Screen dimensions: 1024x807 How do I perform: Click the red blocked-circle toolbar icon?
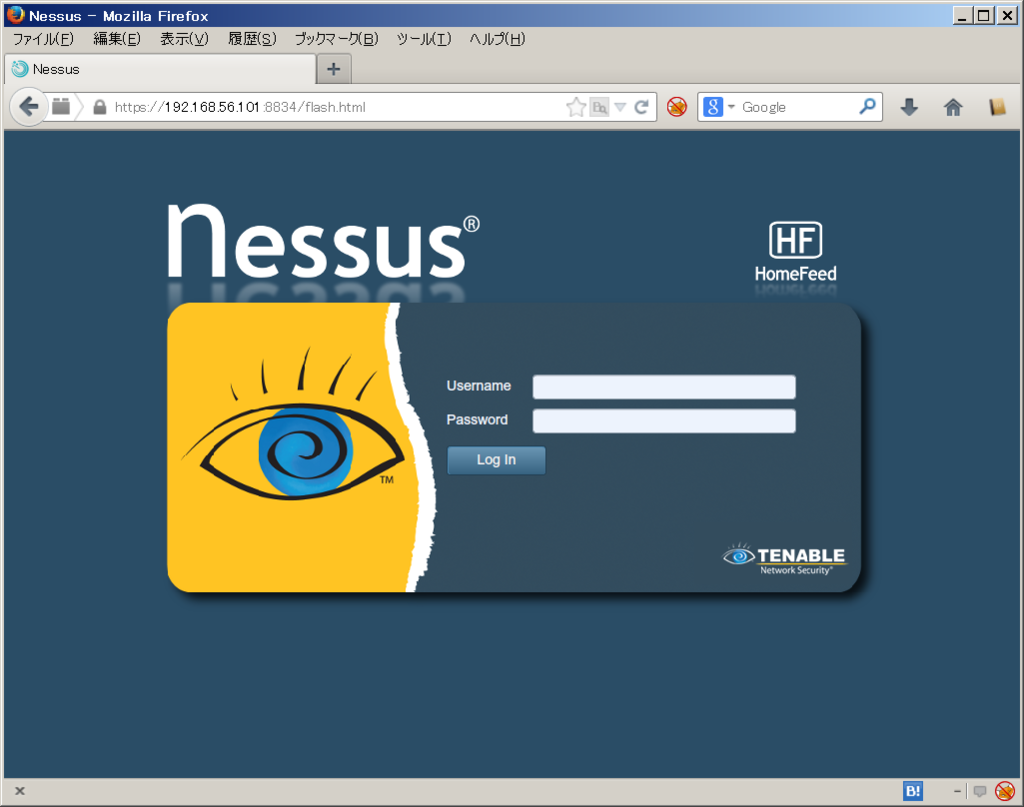pyautogui.click(x=677, y=106)
